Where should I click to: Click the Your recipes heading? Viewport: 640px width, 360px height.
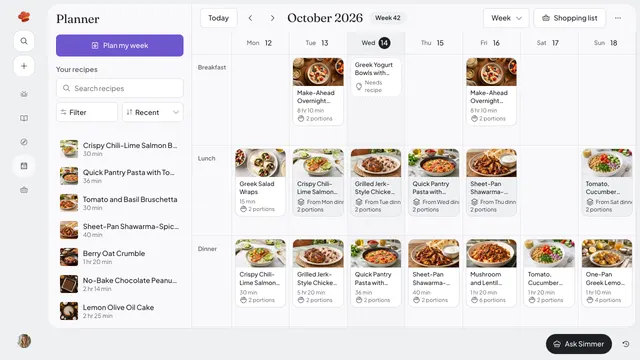[77, 69]
